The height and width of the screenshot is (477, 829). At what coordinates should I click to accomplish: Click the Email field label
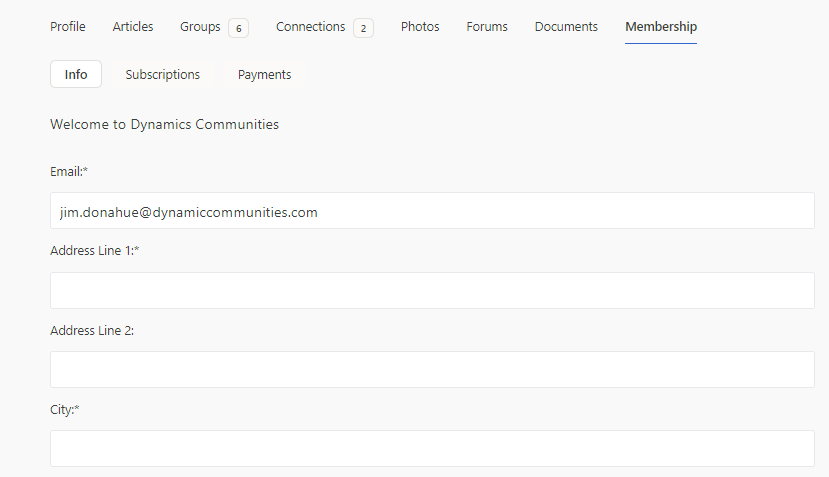point(69,171)
